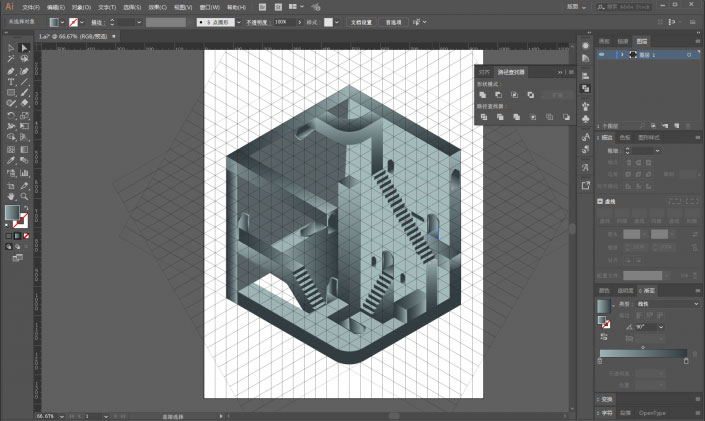705x421 pixels.
Task: Select the Rotate tool
Action: click(11, 116)
